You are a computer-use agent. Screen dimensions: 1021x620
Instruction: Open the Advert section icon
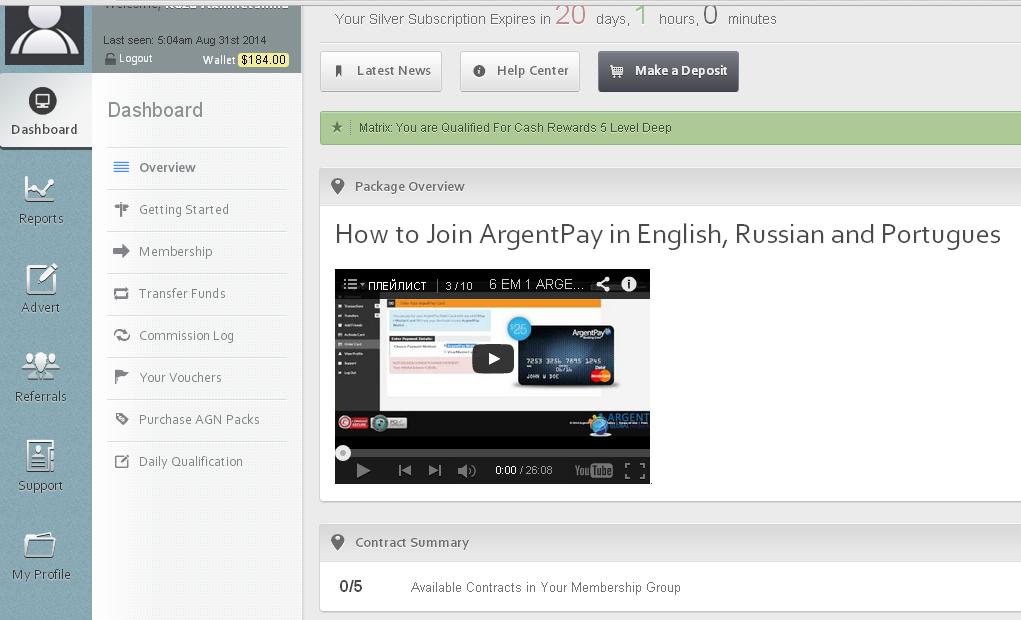tap(41, 279)
